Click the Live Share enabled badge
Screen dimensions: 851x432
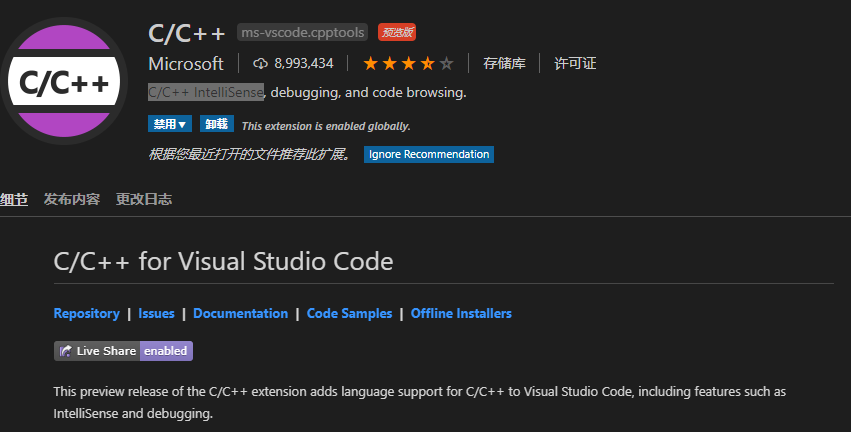click(123, 351)
